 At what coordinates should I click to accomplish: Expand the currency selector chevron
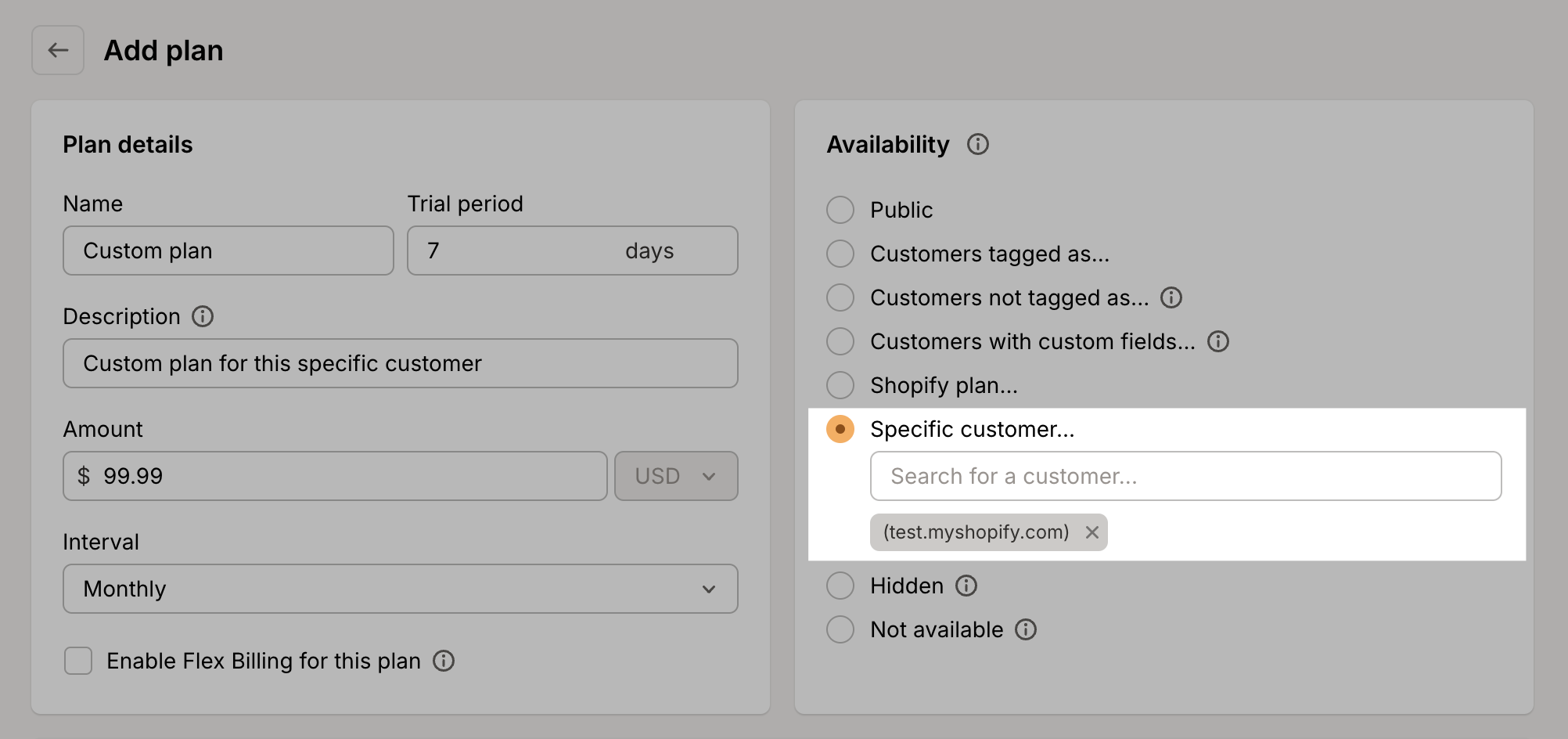click(x=709, y=476)
